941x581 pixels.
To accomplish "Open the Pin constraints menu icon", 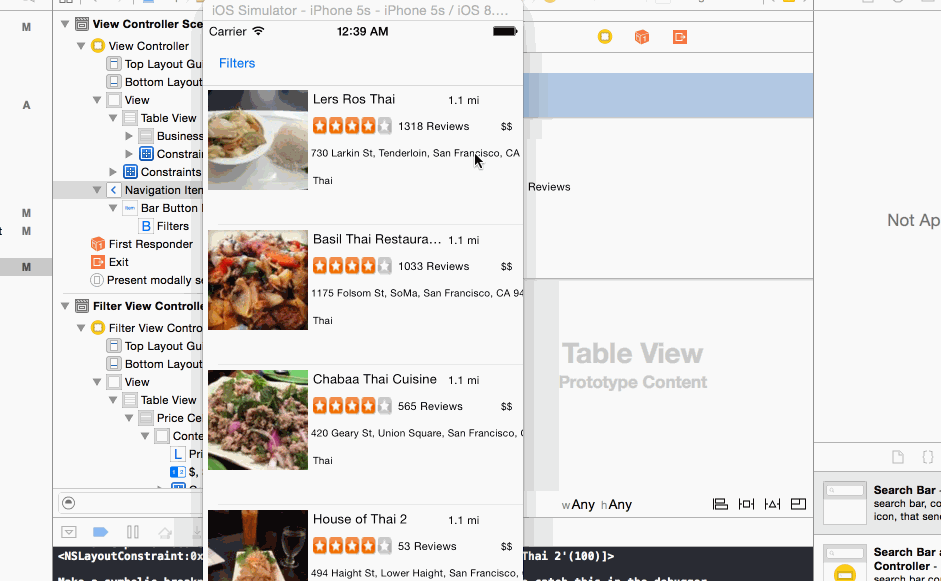I will (746, 504).
